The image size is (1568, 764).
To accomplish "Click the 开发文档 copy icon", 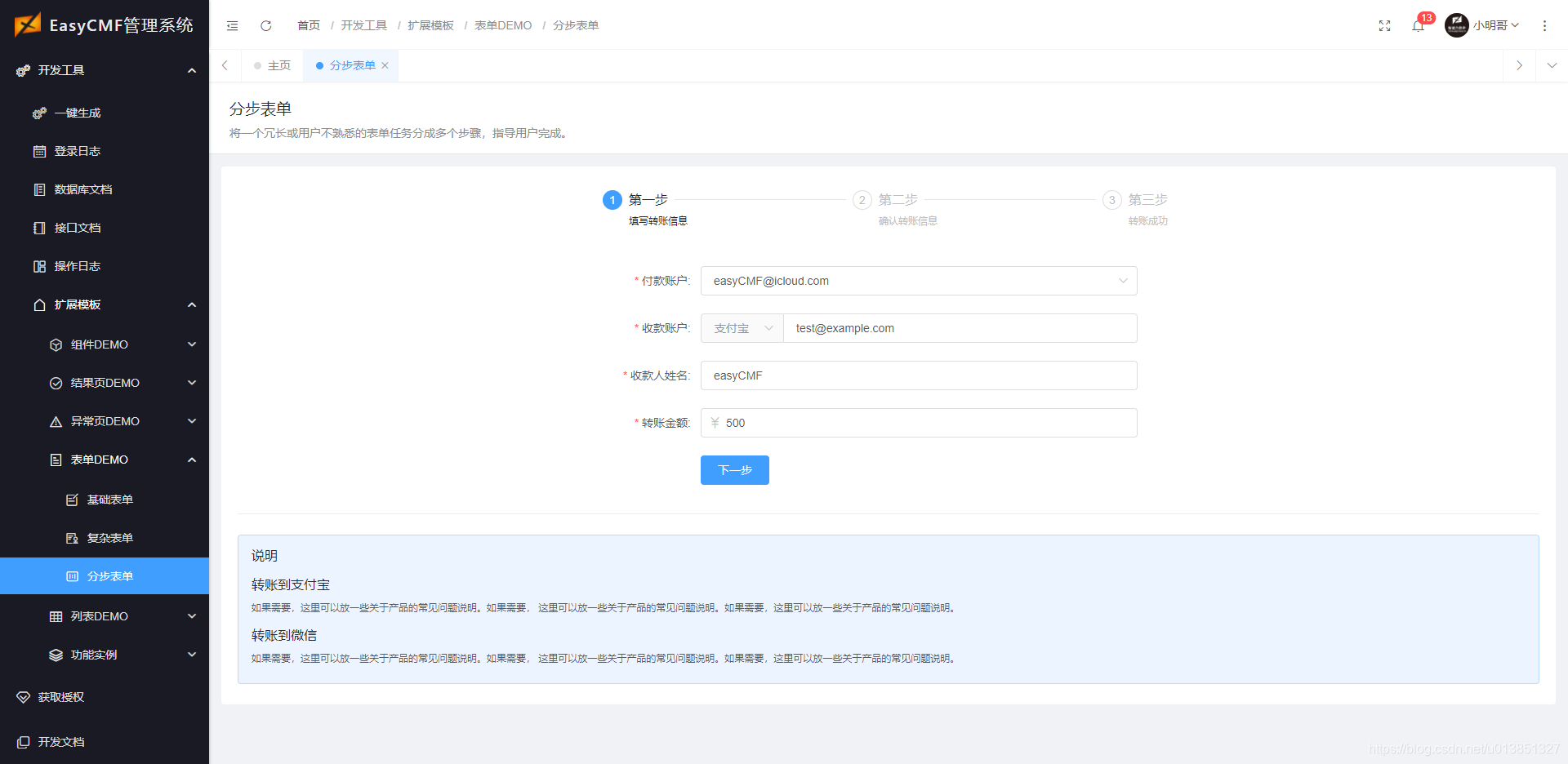I will pos(23,743).
